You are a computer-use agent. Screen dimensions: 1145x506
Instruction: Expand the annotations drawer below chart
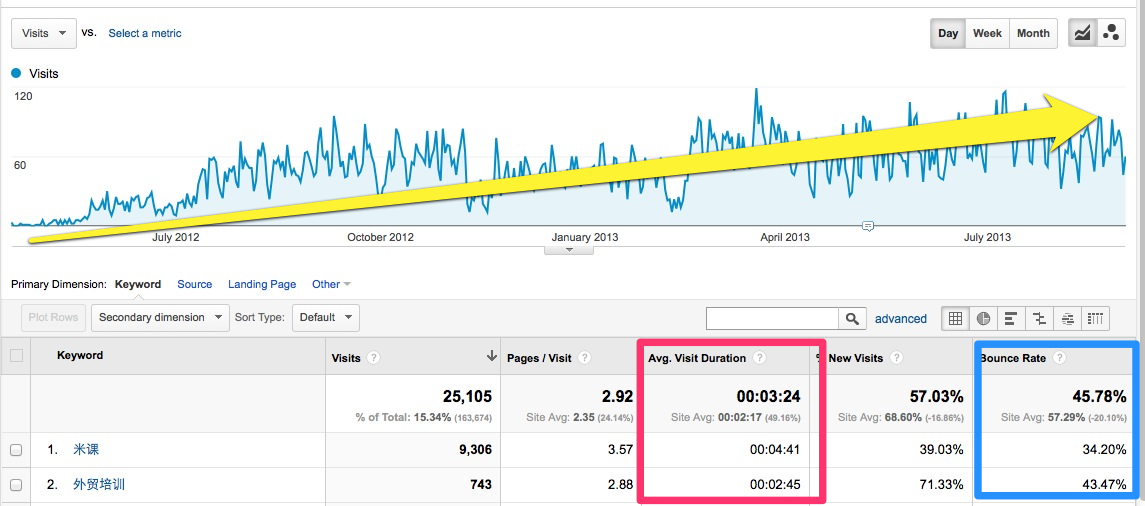569,250
